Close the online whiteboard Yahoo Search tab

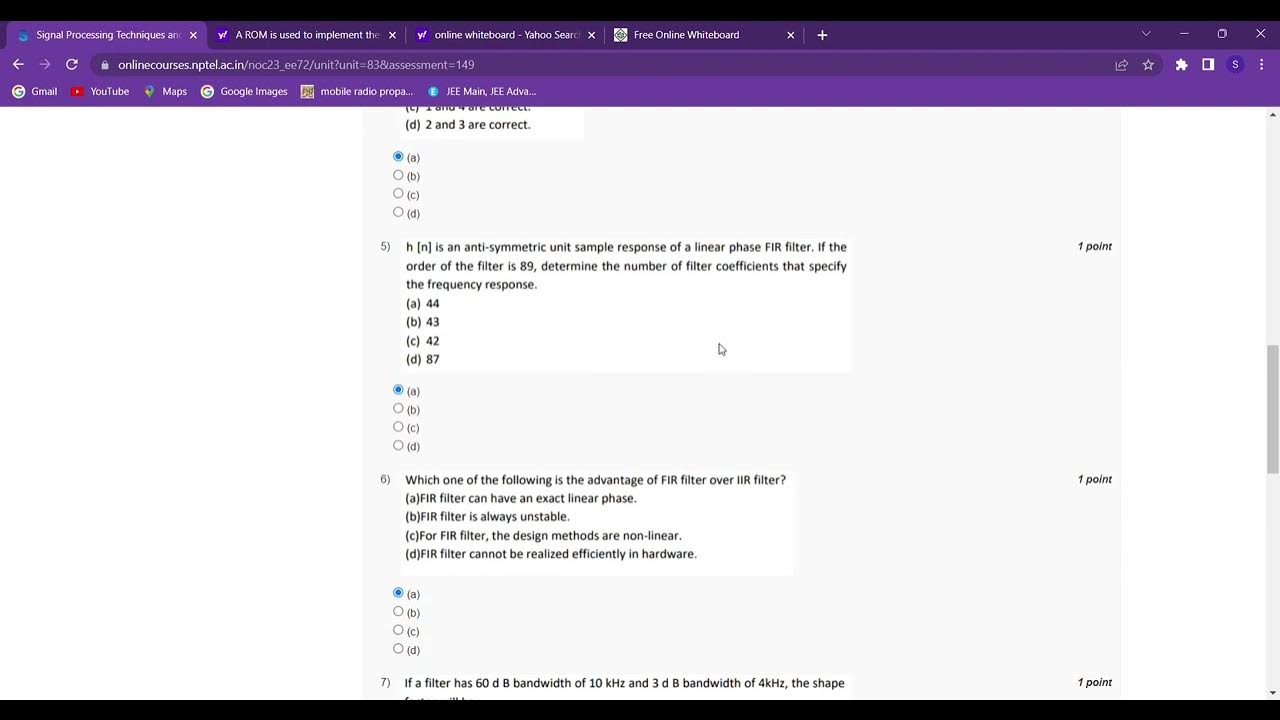click(592, 35)
